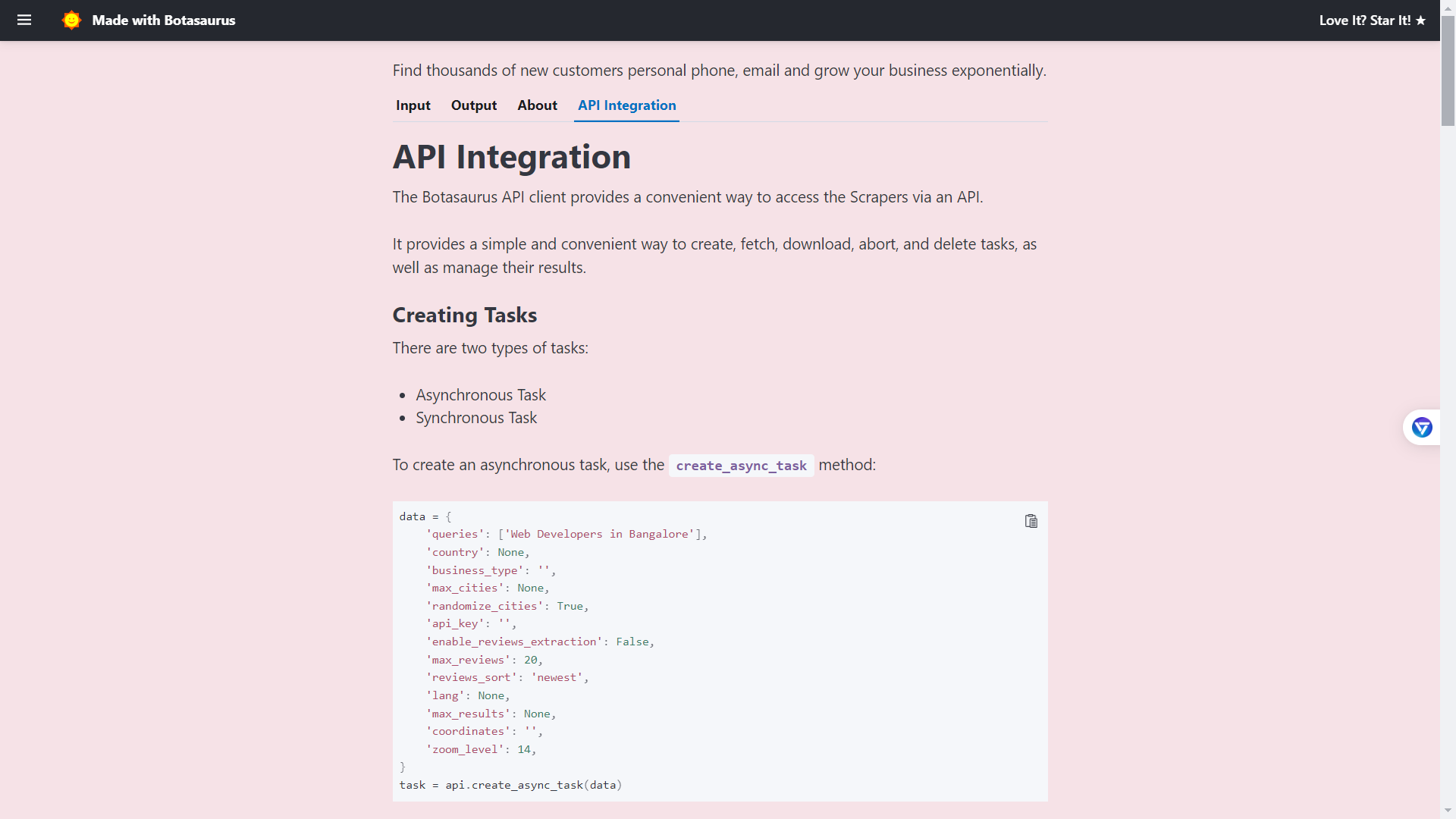Click the Botasaurus logo icon
This screenshot has width=1456, height=819.
72,20
